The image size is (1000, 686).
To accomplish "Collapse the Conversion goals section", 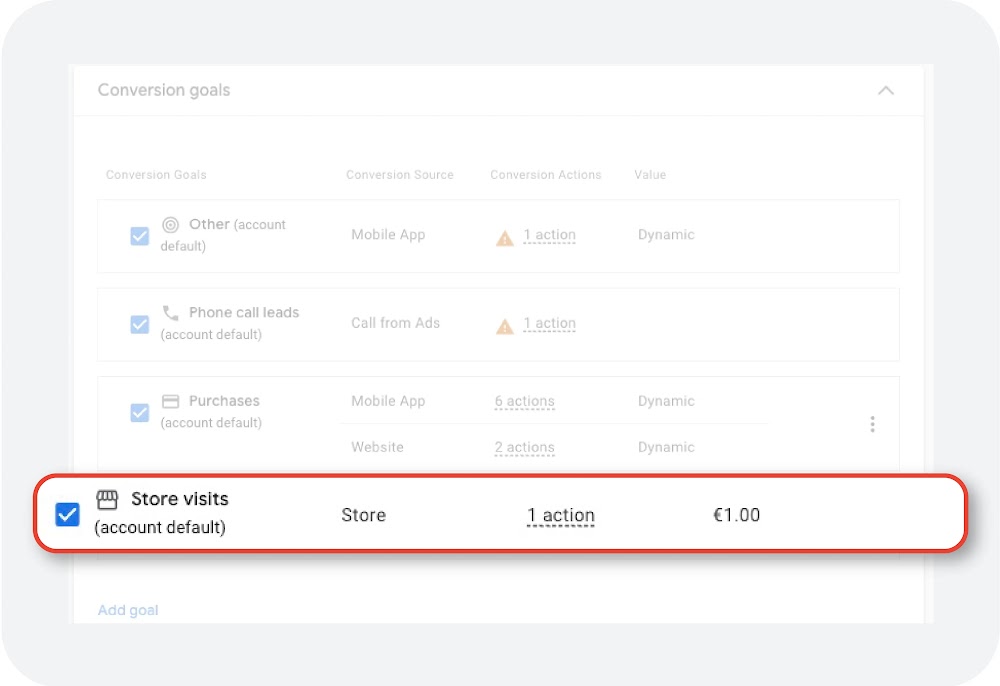I will pos(886,90).
